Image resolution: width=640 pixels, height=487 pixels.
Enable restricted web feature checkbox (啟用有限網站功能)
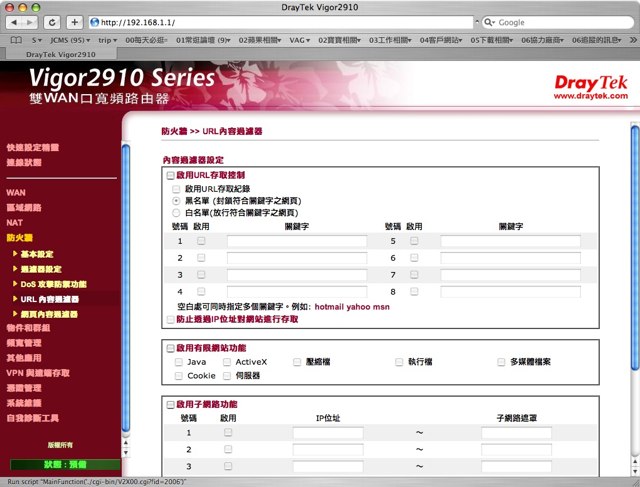[x=170, y=348]
